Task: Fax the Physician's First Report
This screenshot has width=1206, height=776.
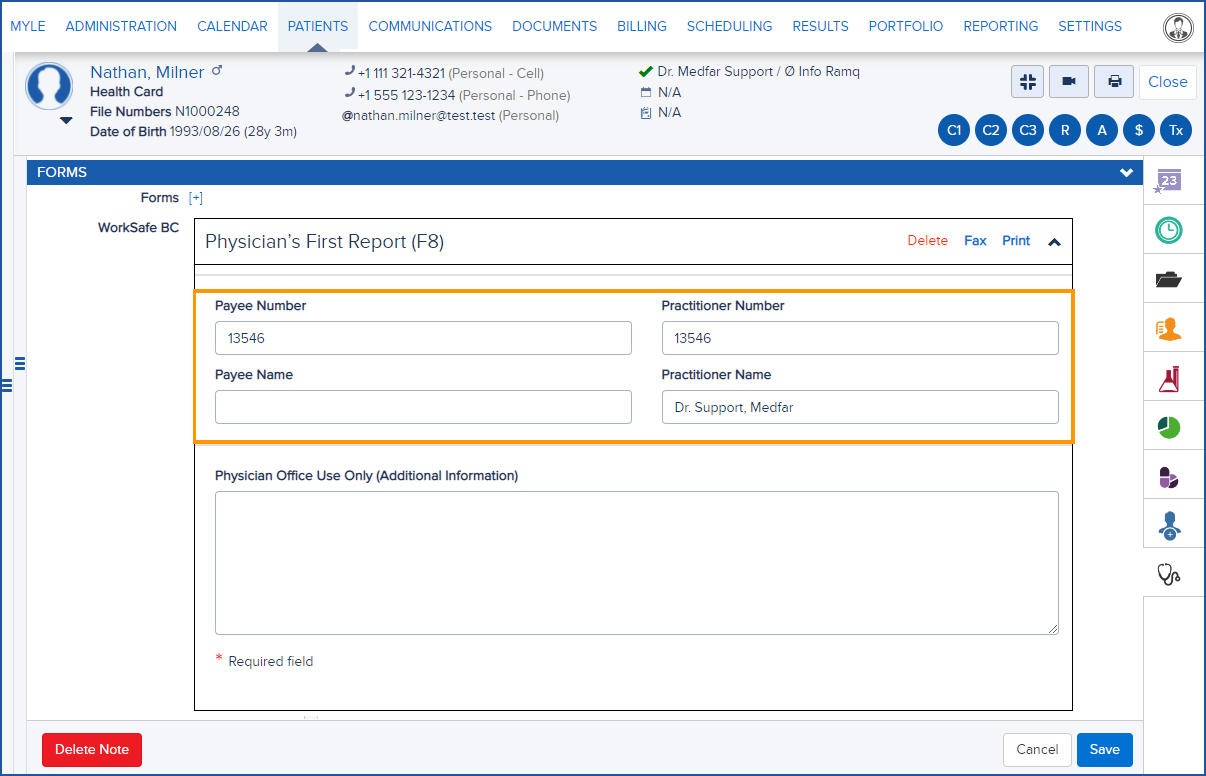Action: click(x=975, y=240)
